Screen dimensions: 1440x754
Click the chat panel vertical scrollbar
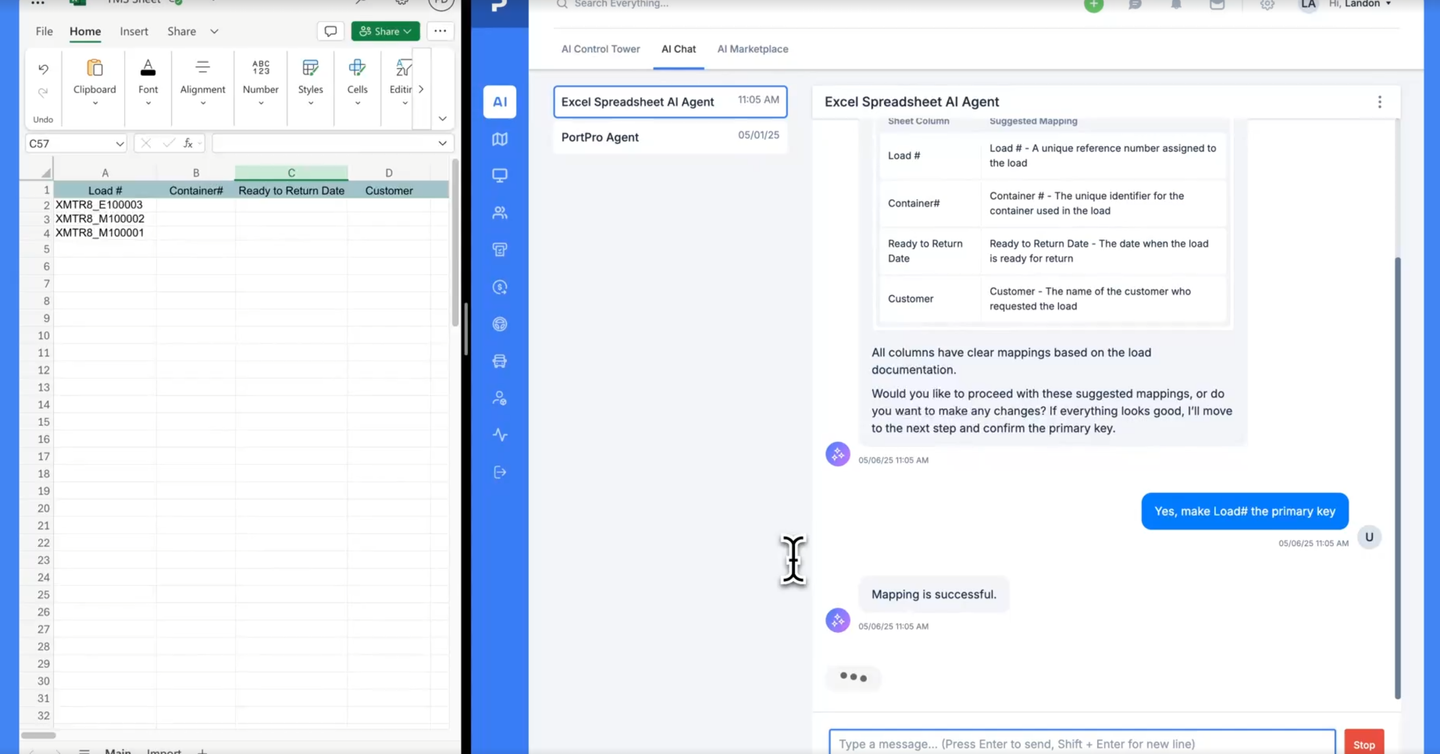point(1397,478)
